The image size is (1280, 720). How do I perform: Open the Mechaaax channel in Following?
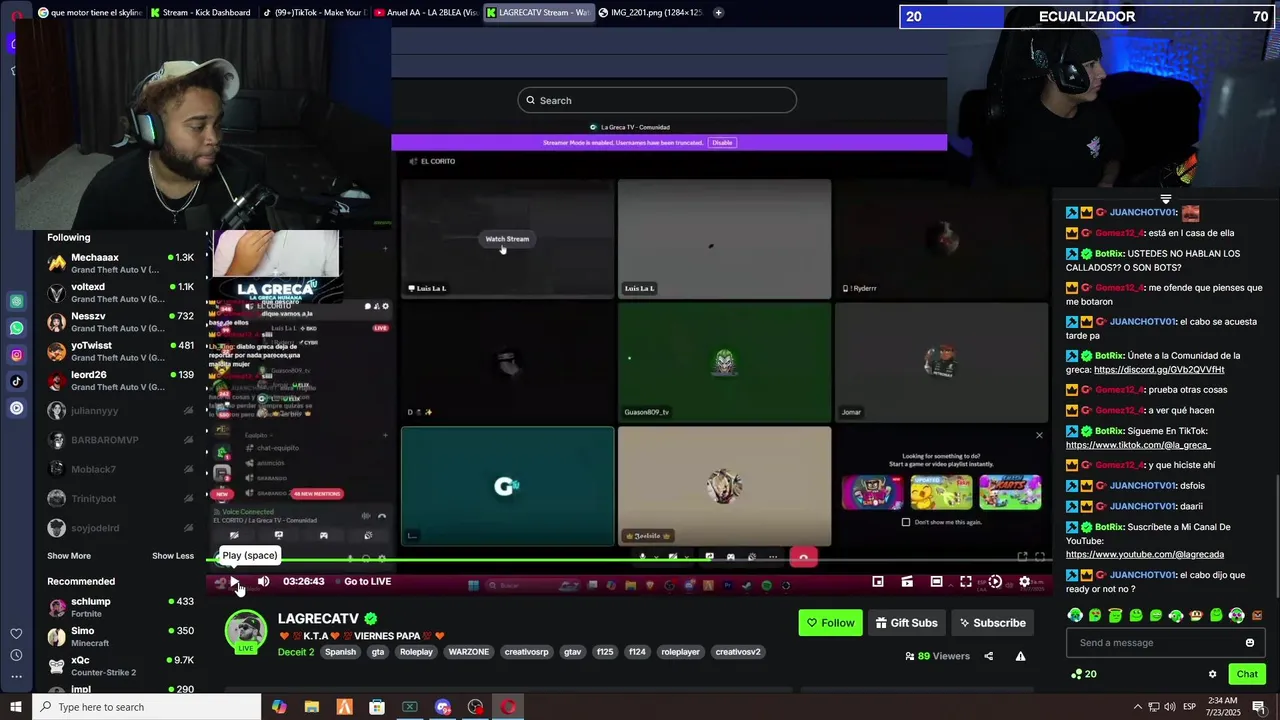pyautogui.click(x=121, y=264)
